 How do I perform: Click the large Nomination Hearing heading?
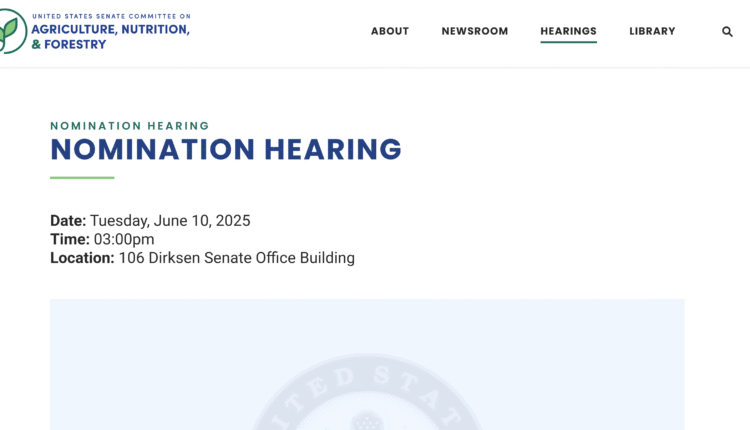pos(226,150)
